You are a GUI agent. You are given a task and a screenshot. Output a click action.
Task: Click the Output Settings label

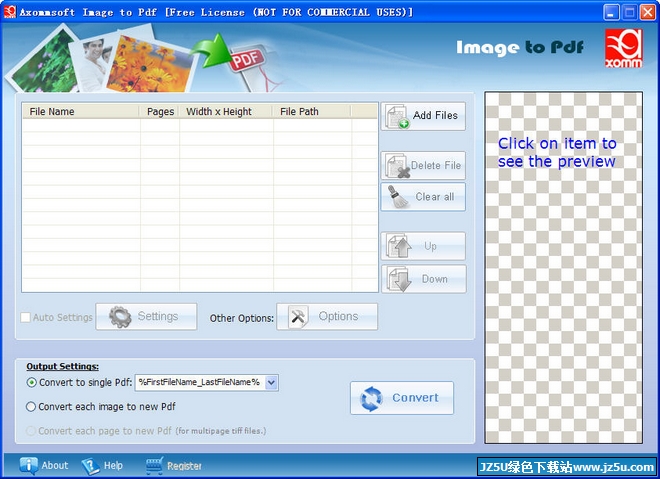[62, 366]
